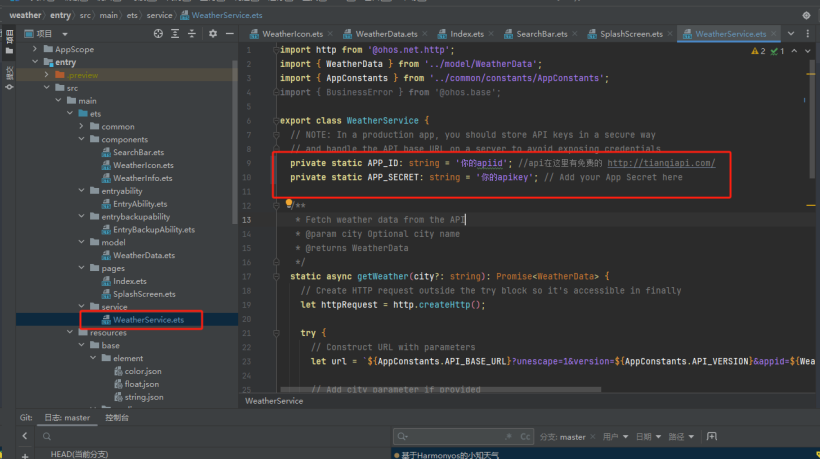The height and width of the screenshot is (459, 820).
Task: Close the SearchBar.ets tab
Action: (x=574, y=34)
